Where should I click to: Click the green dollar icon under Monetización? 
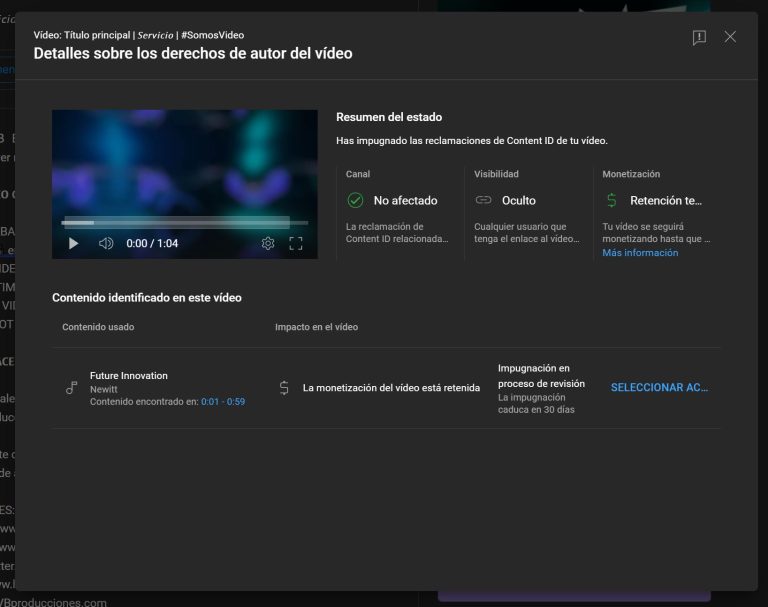point(611,200)
